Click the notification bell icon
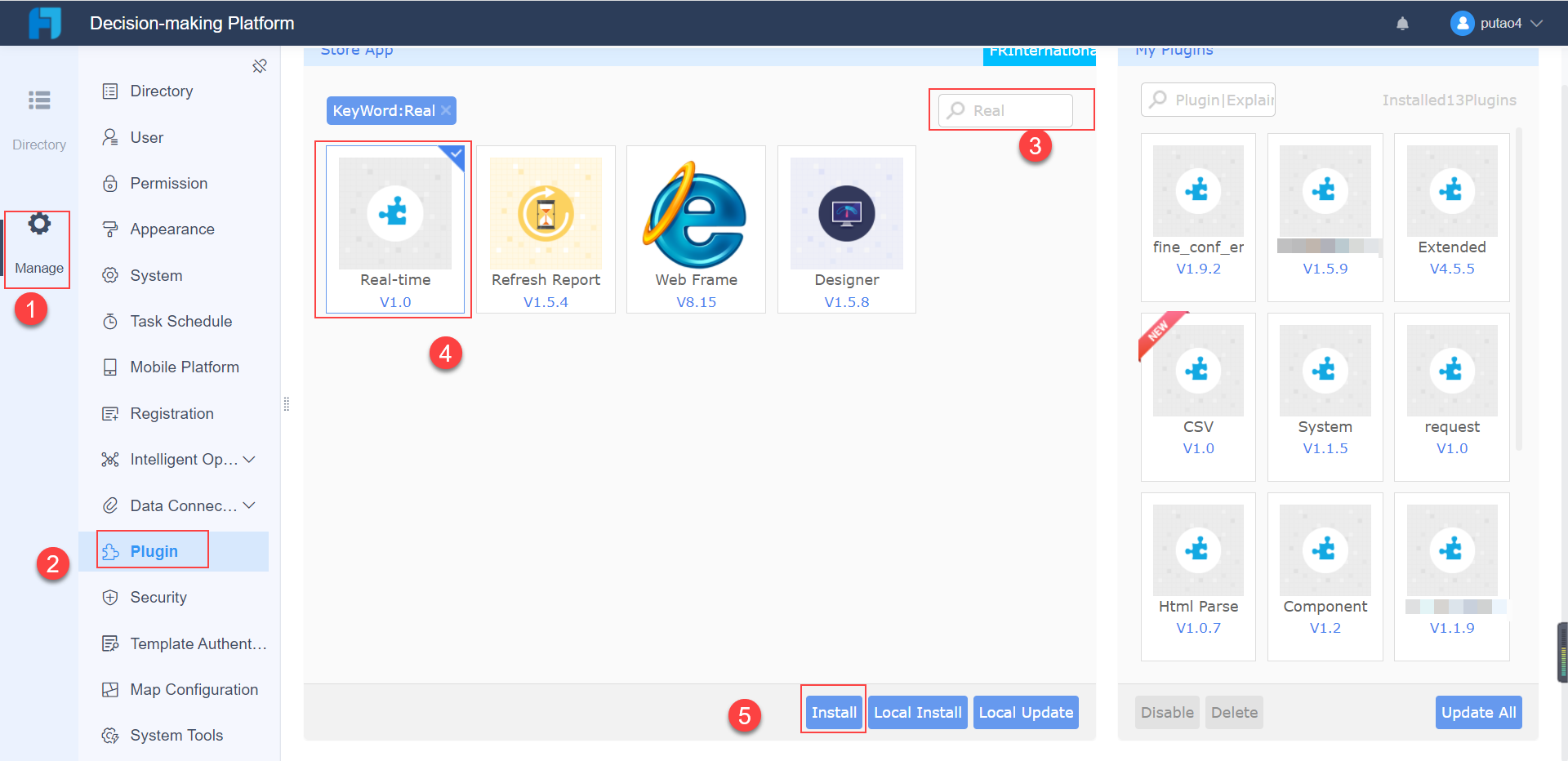1568x761 pixels. pyautogui.click(x=1402, y=24)
